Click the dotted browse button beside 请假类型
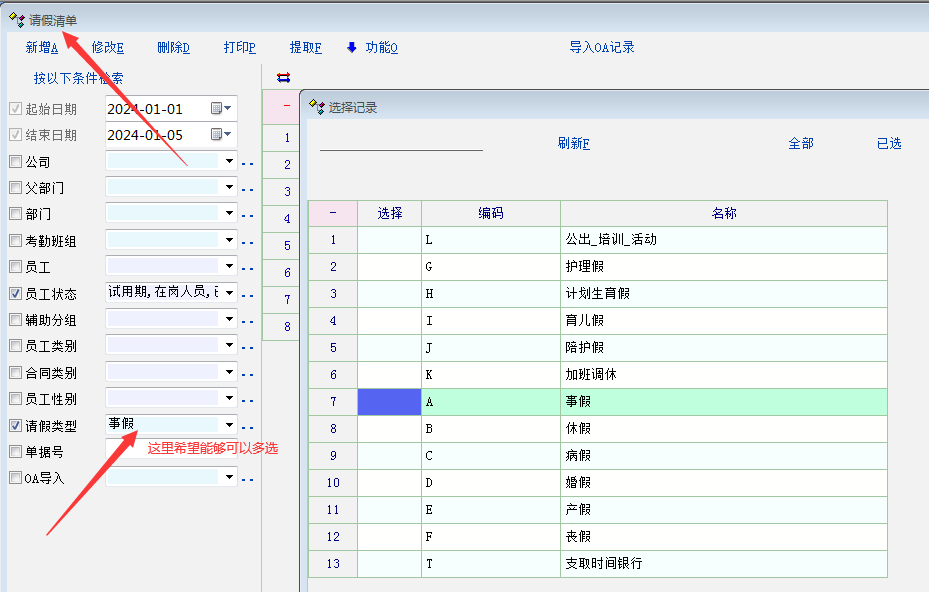The image size is (929, 592). pos(248,427)
